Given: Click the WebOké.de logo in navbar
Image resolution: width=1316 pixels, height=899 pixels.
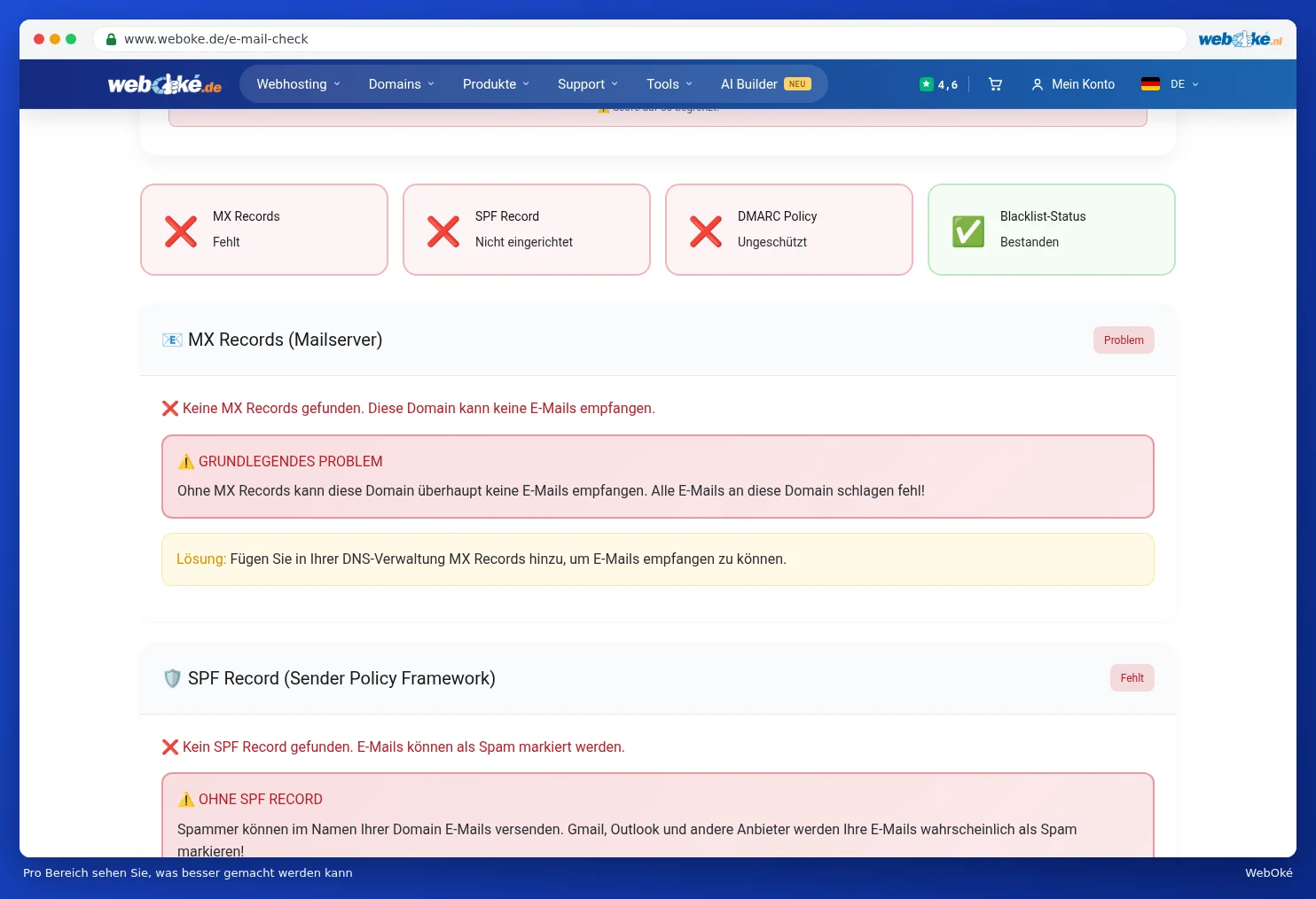Looking at the screenshot, I should (x=165, y=84).
